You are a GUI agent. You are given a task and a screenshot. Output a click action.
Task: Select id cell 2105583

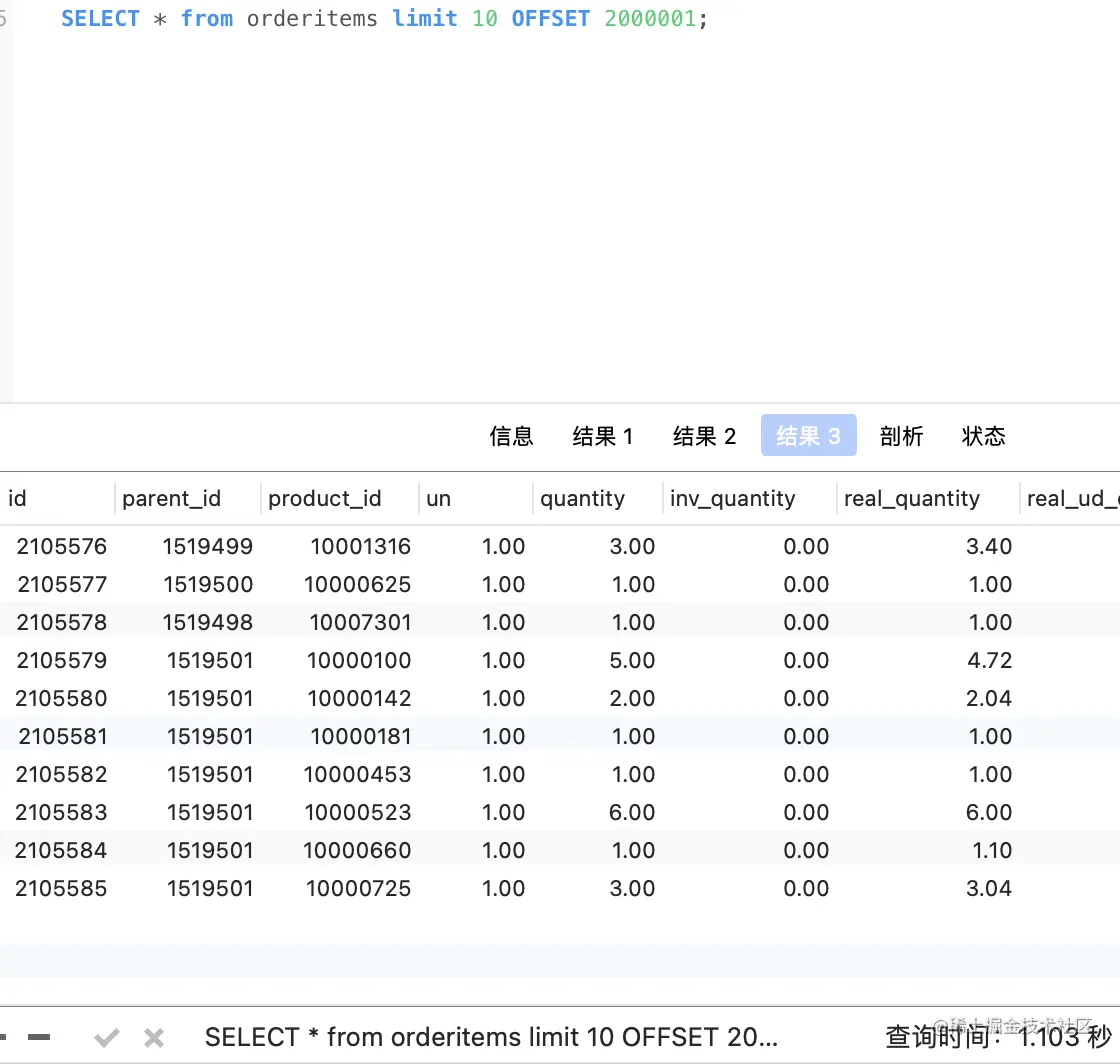61,812
